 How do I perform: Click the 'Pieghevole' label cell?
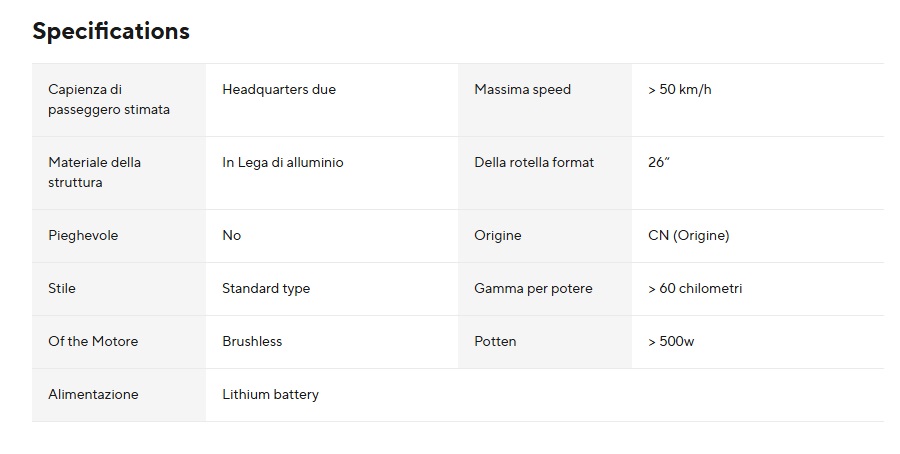83,235
